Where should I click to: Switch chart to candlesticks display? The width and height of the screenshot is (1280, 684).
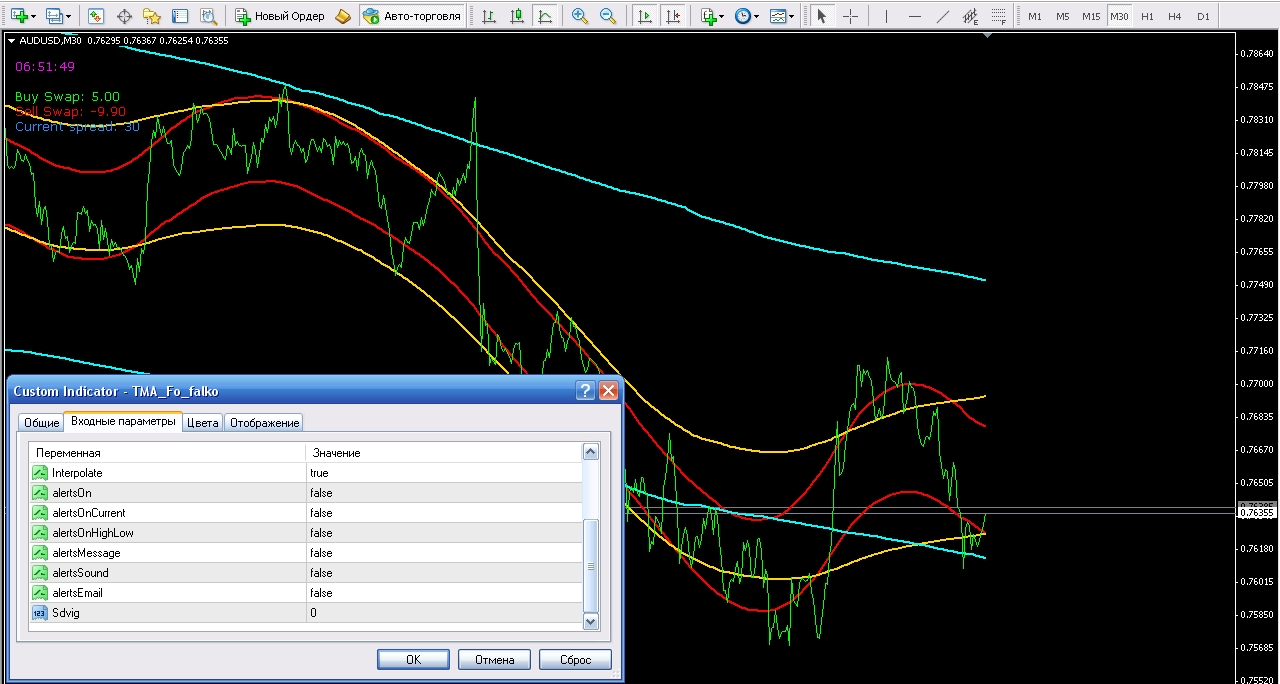coord(517,16)
